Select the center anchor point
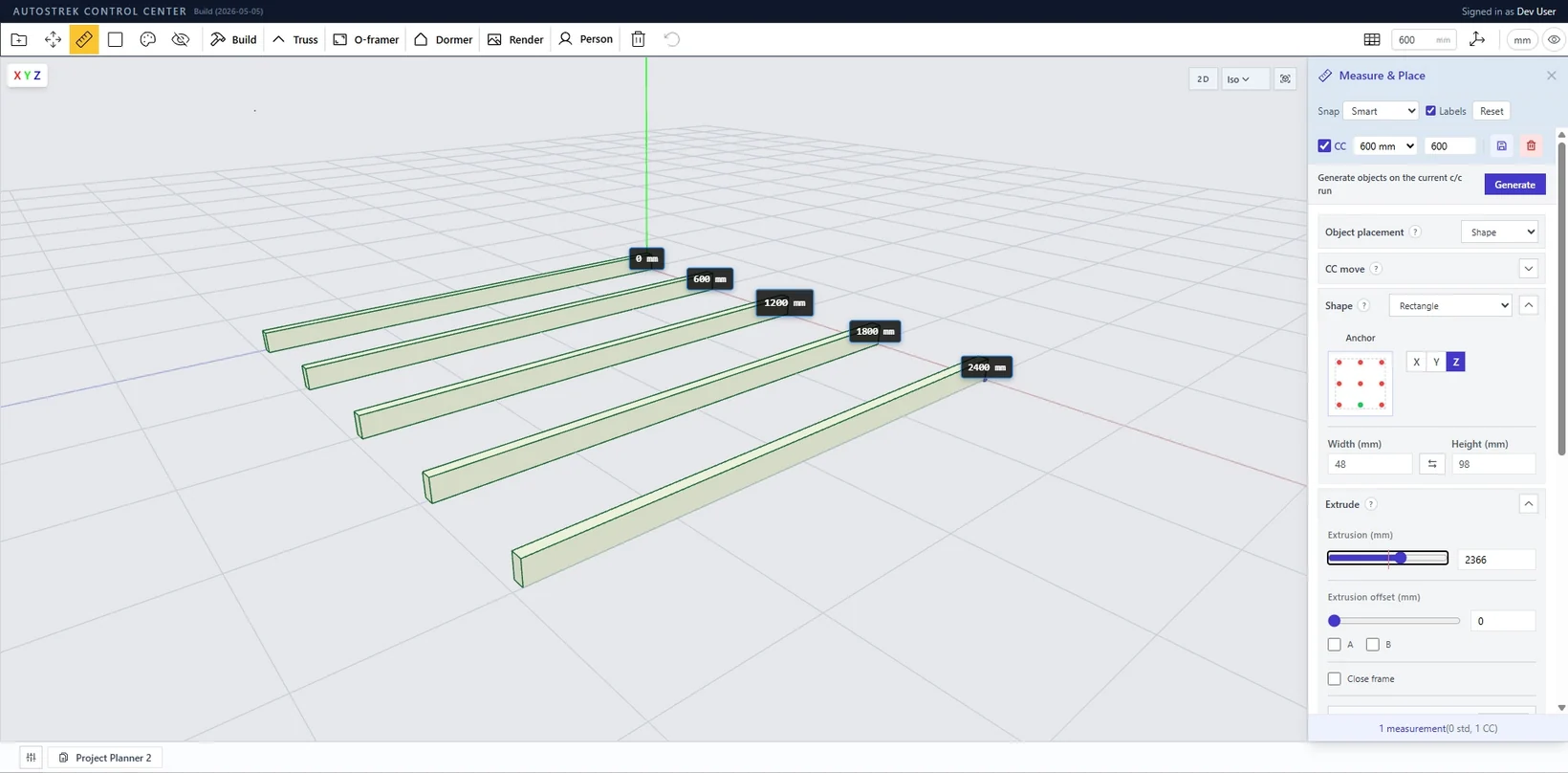1568x773 pixels. pos(1361,384)
